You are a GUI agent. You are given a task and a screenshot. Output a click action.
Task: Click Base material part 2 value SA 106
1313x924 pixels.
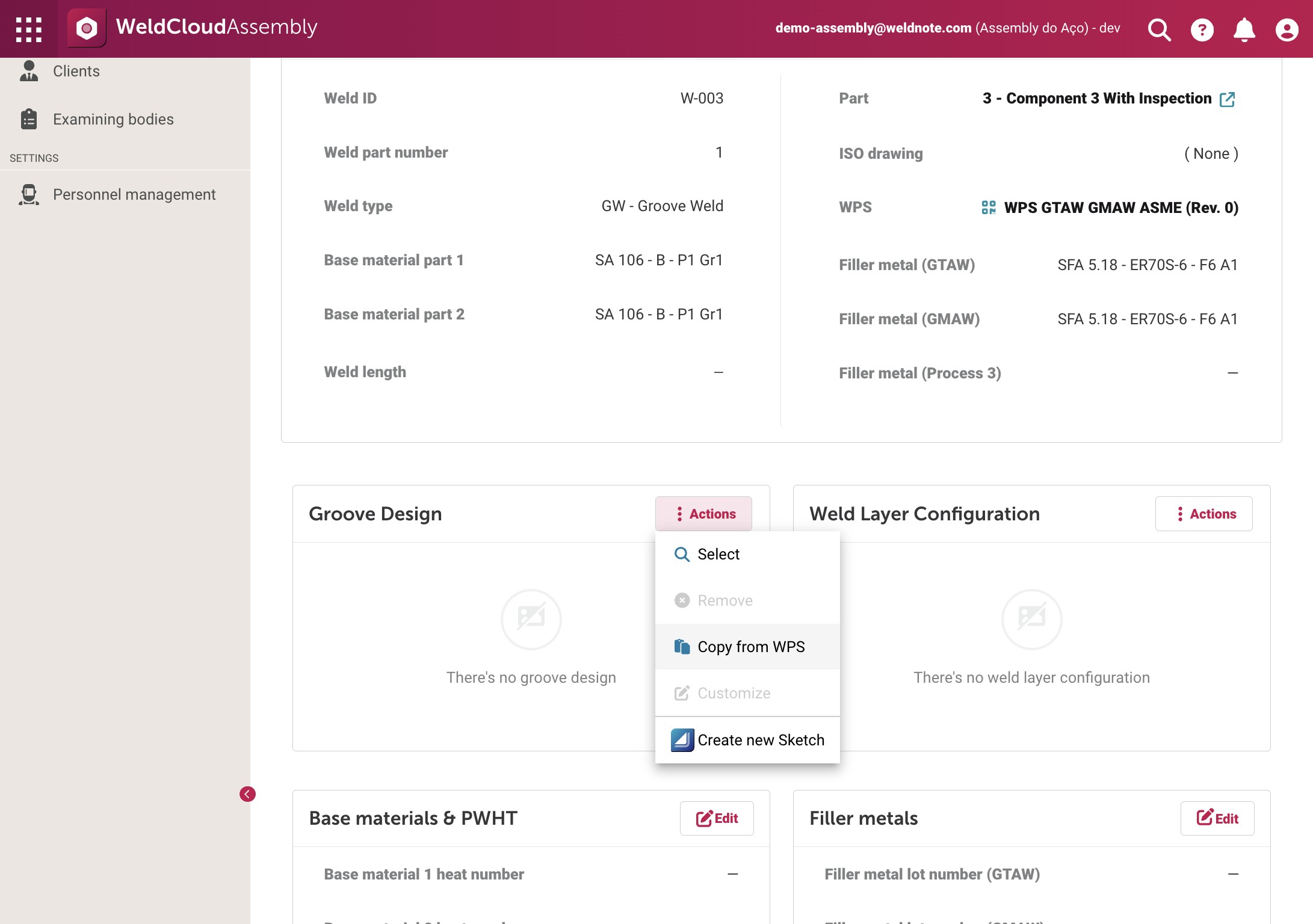tap(658, 314)
